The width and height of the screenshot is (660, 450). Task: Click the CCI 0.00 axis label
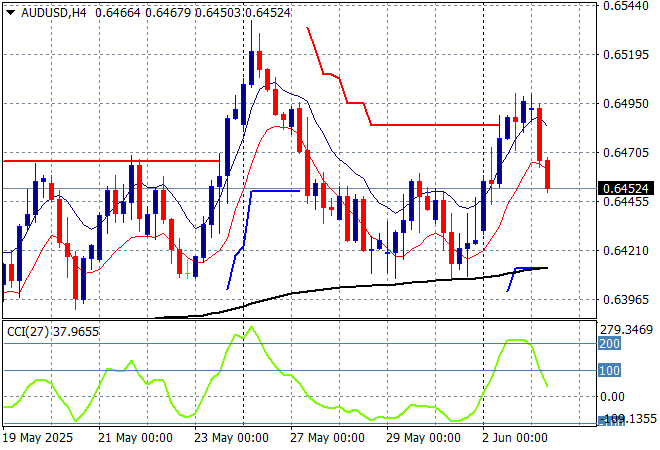point(612,397)
